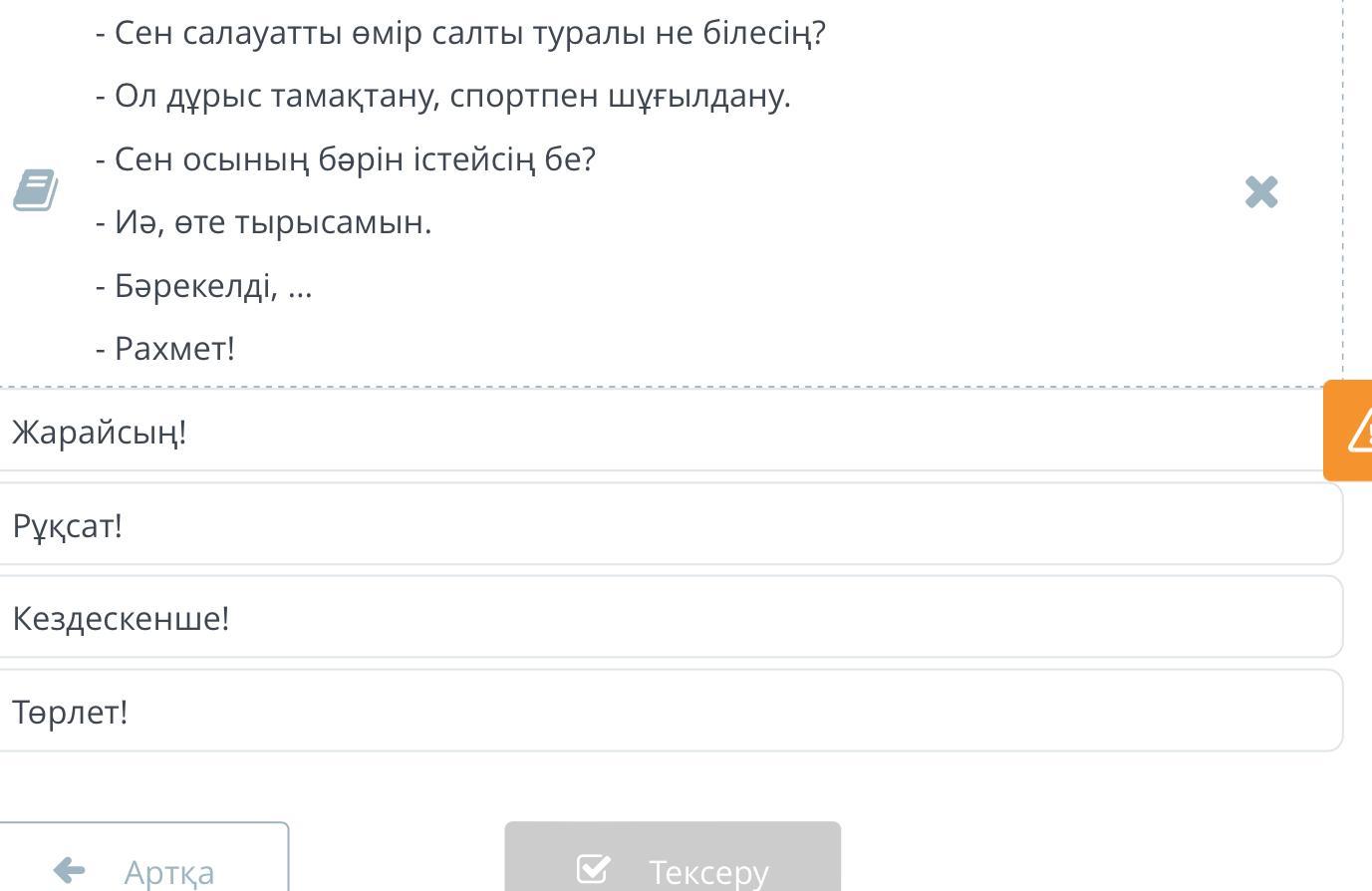The image size is (1372, 891).
Task: Click the 'Рахмет!' line of the dialogue
Action: point(174,349)
